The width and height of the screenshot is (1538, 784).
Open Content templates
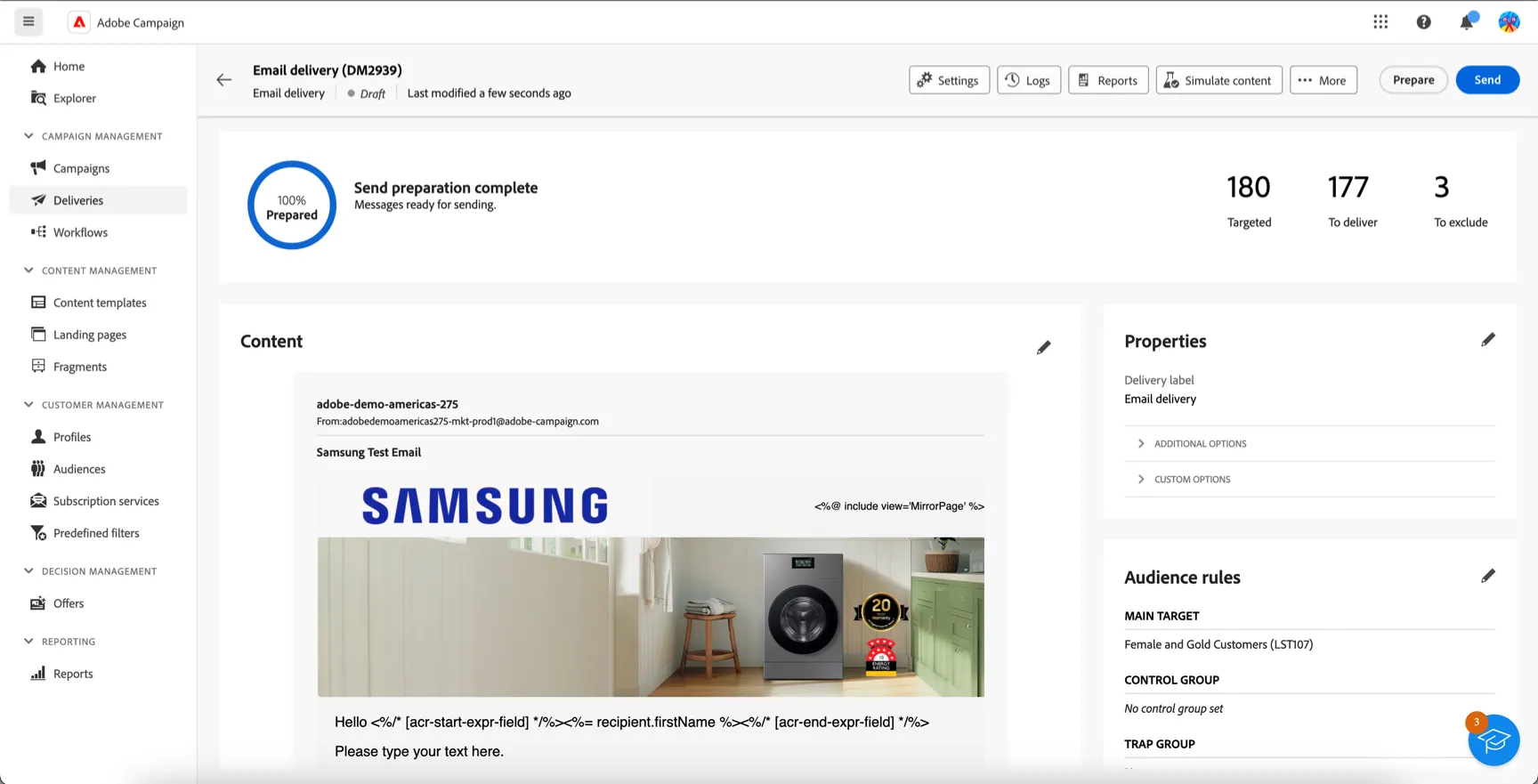(98, 303)
